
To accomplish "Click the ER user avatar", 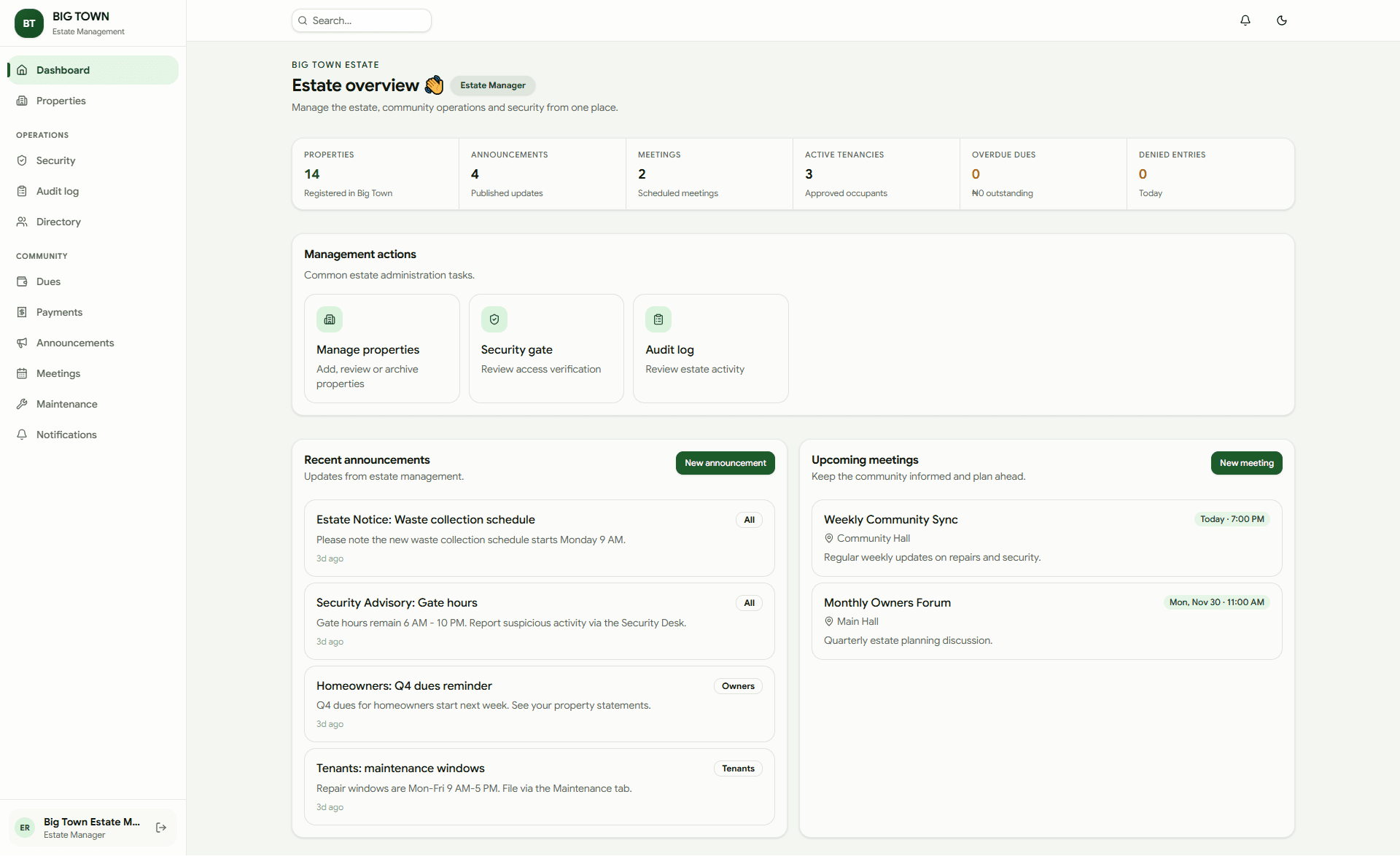I will 25,828.
